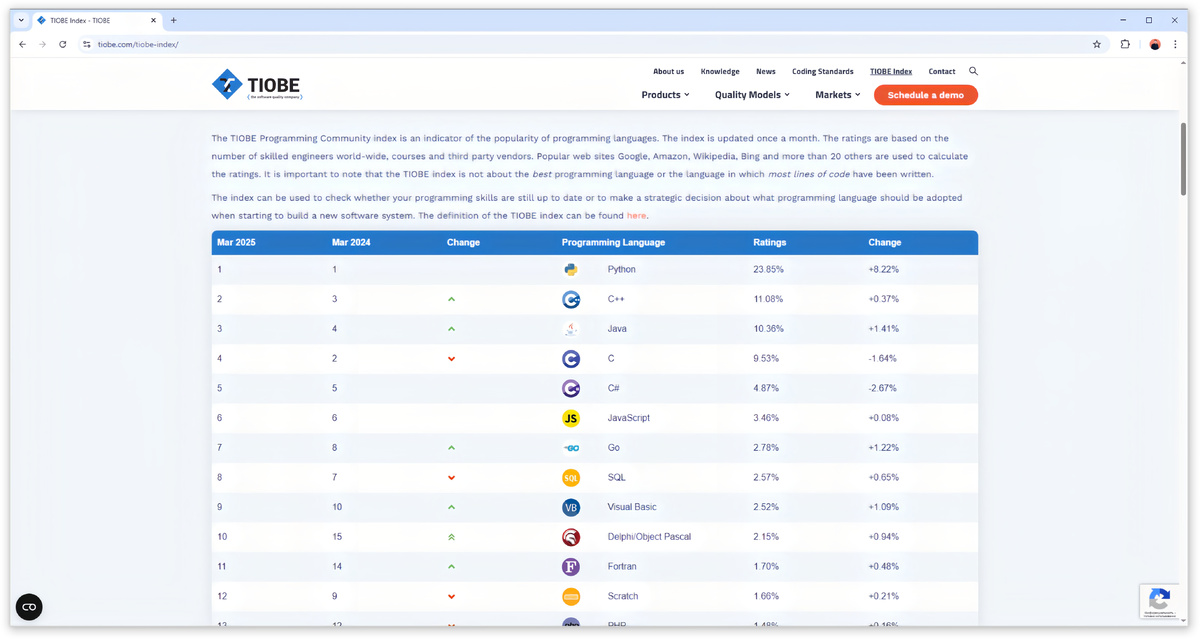Viewport: 1200px width, 639px height.
Task: Click the +1.41% change for Java
Action: [x=883, y=329]
